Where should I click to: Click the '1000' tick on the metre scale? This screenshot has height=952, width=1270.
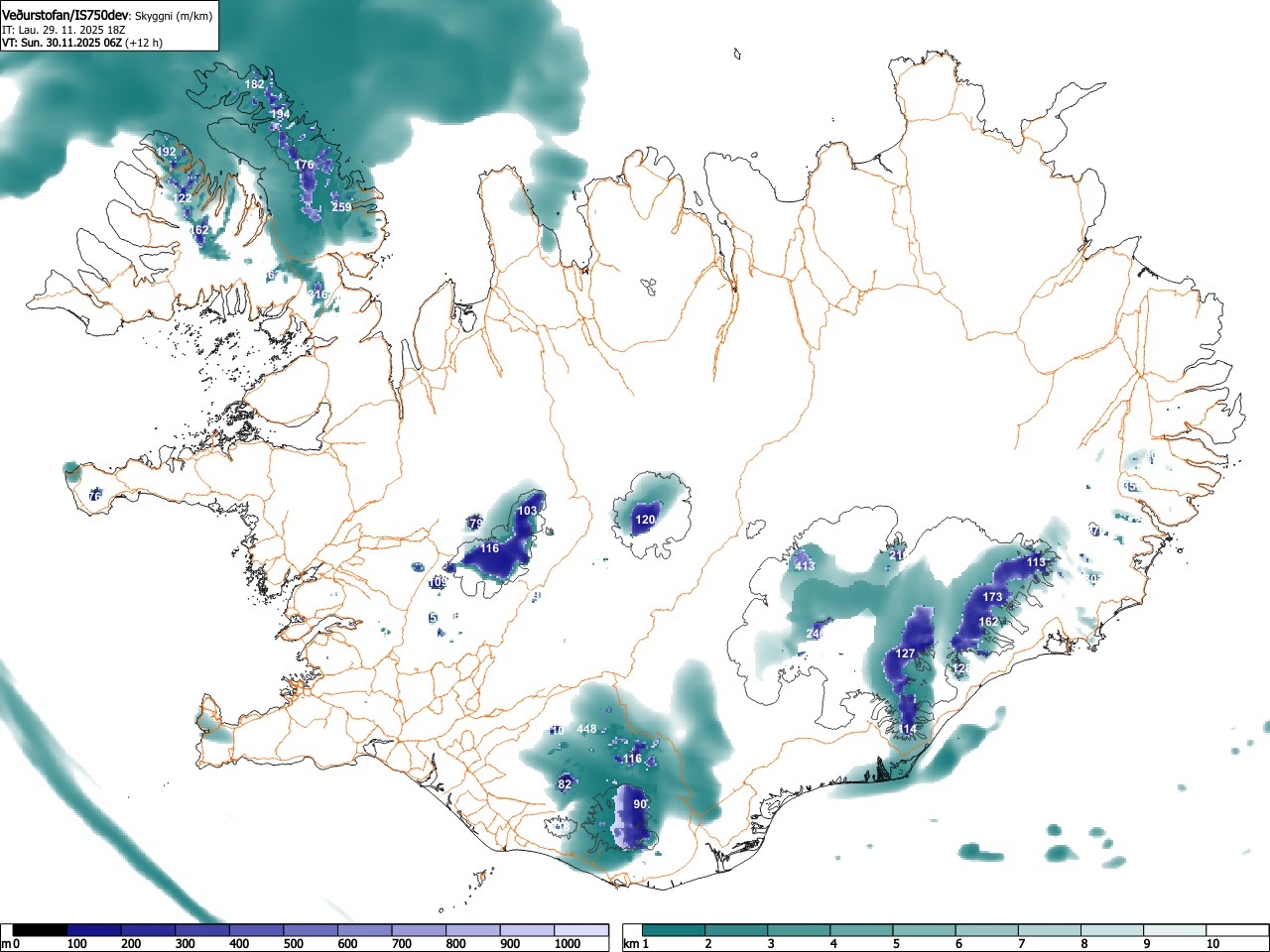tap(568, 944)
